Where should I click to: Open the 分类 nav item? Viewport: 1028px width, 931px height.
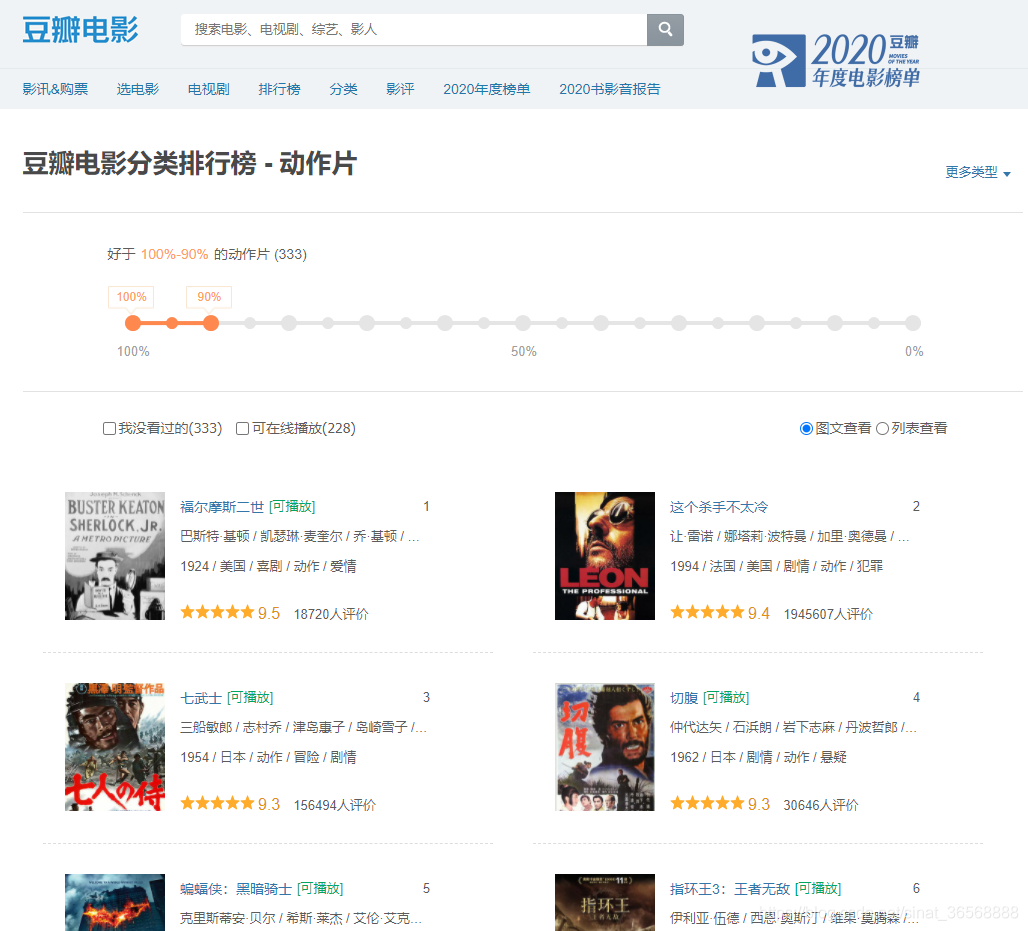[x=344, y=89]
